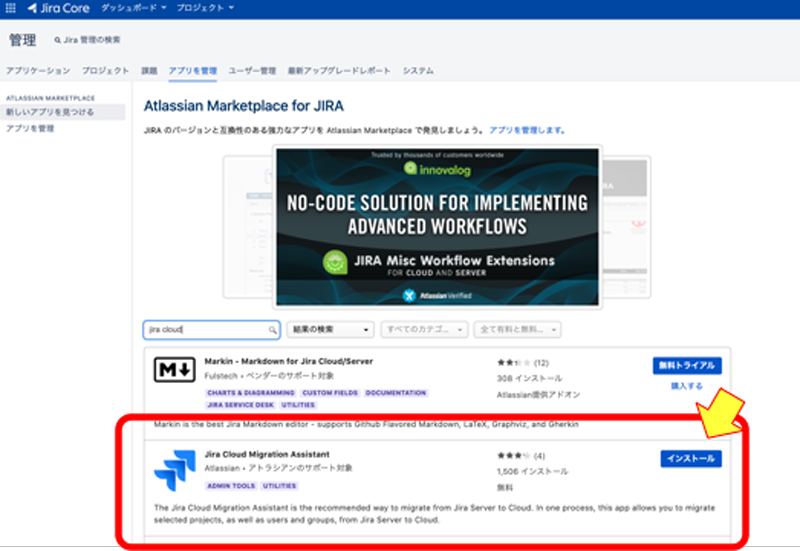
Task: Click the インストール button for Migration Assistant
Action: click(691, 459)
